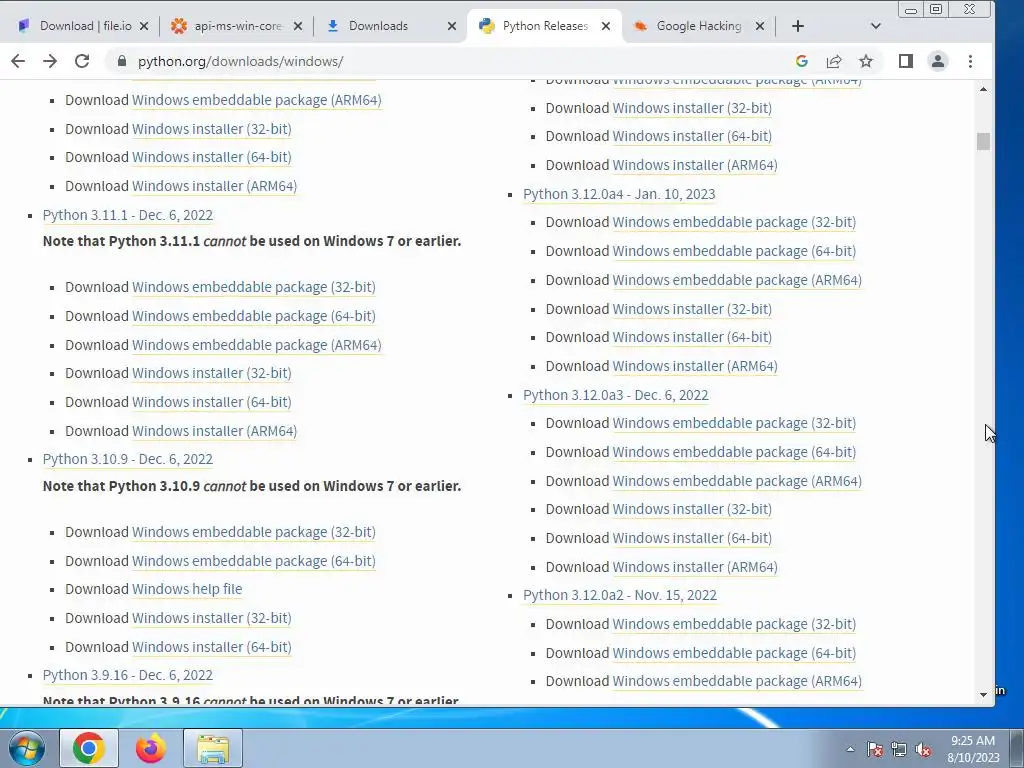Close the Downloads tab
The width and height of the screenshot is (1024, 768).
pos(452,26)
